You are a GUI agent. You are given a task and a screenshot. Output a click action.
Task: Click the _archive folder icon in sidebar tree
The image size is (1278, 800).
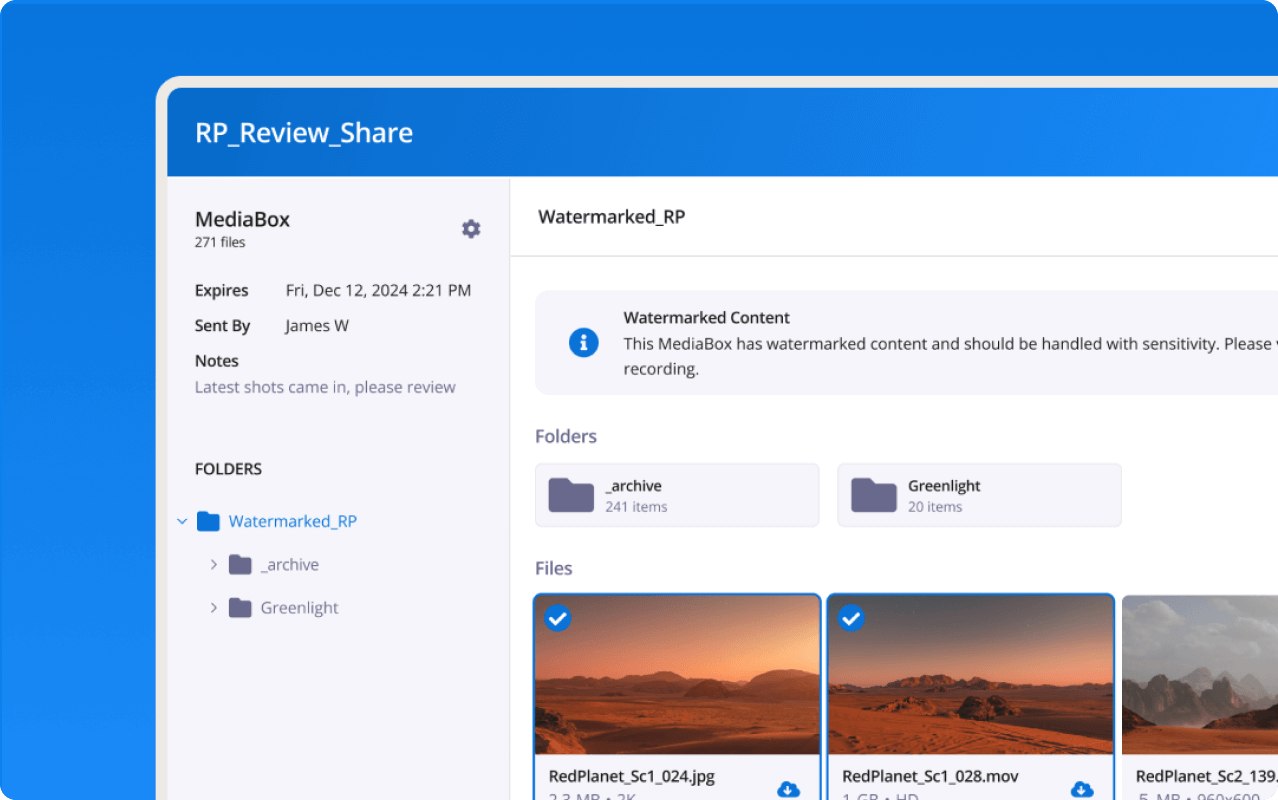click(240, 565)
